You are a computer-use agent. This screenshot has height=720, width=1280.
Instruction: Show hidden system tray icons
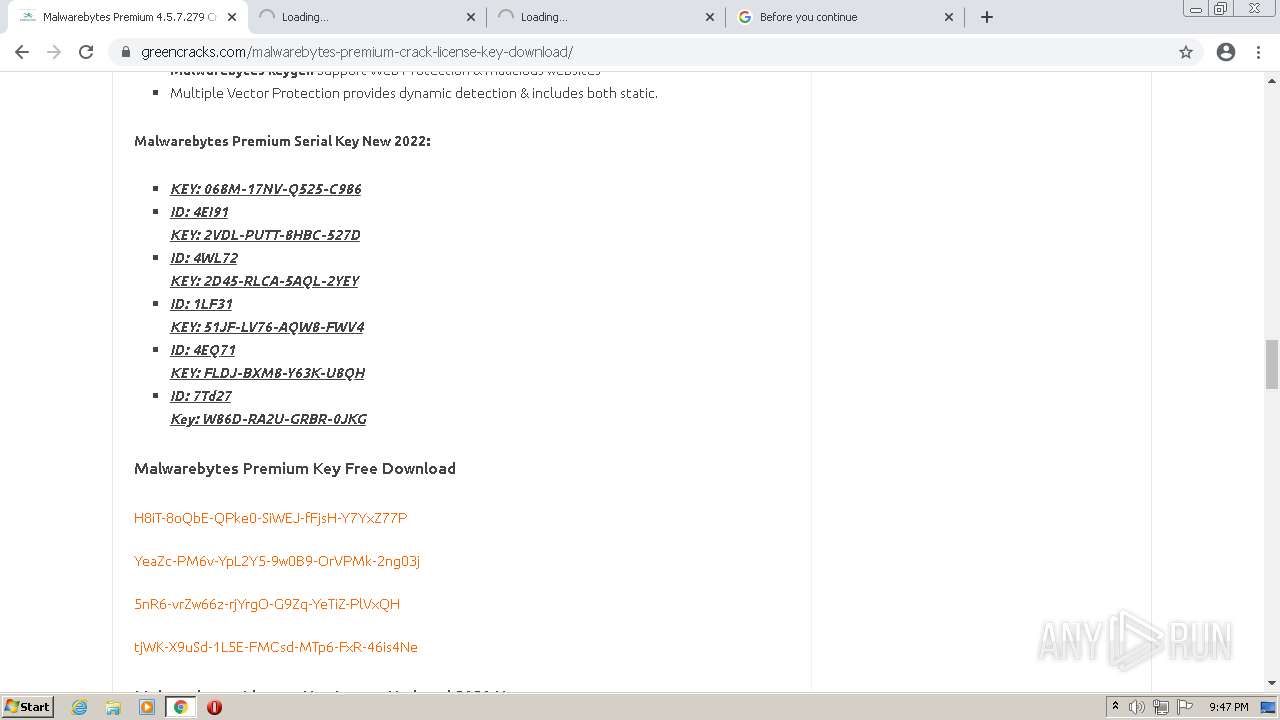pyautogui.click(x=1115, y=707)
